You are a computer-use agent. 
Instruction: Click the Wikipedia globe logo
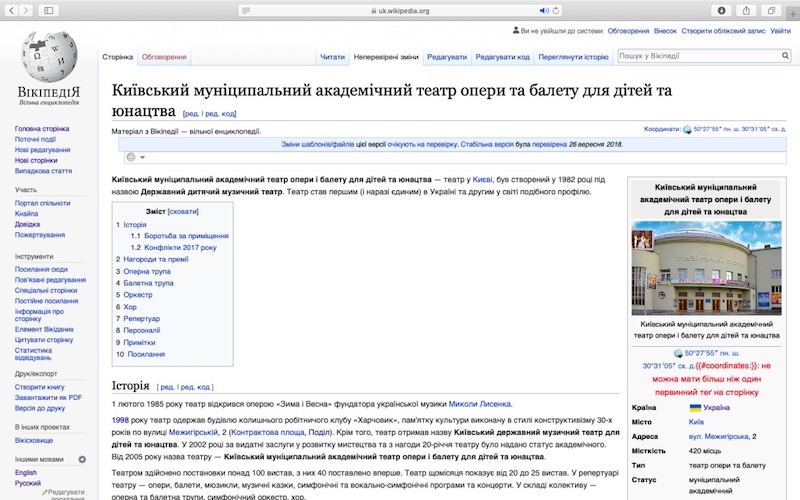point(48,57)
